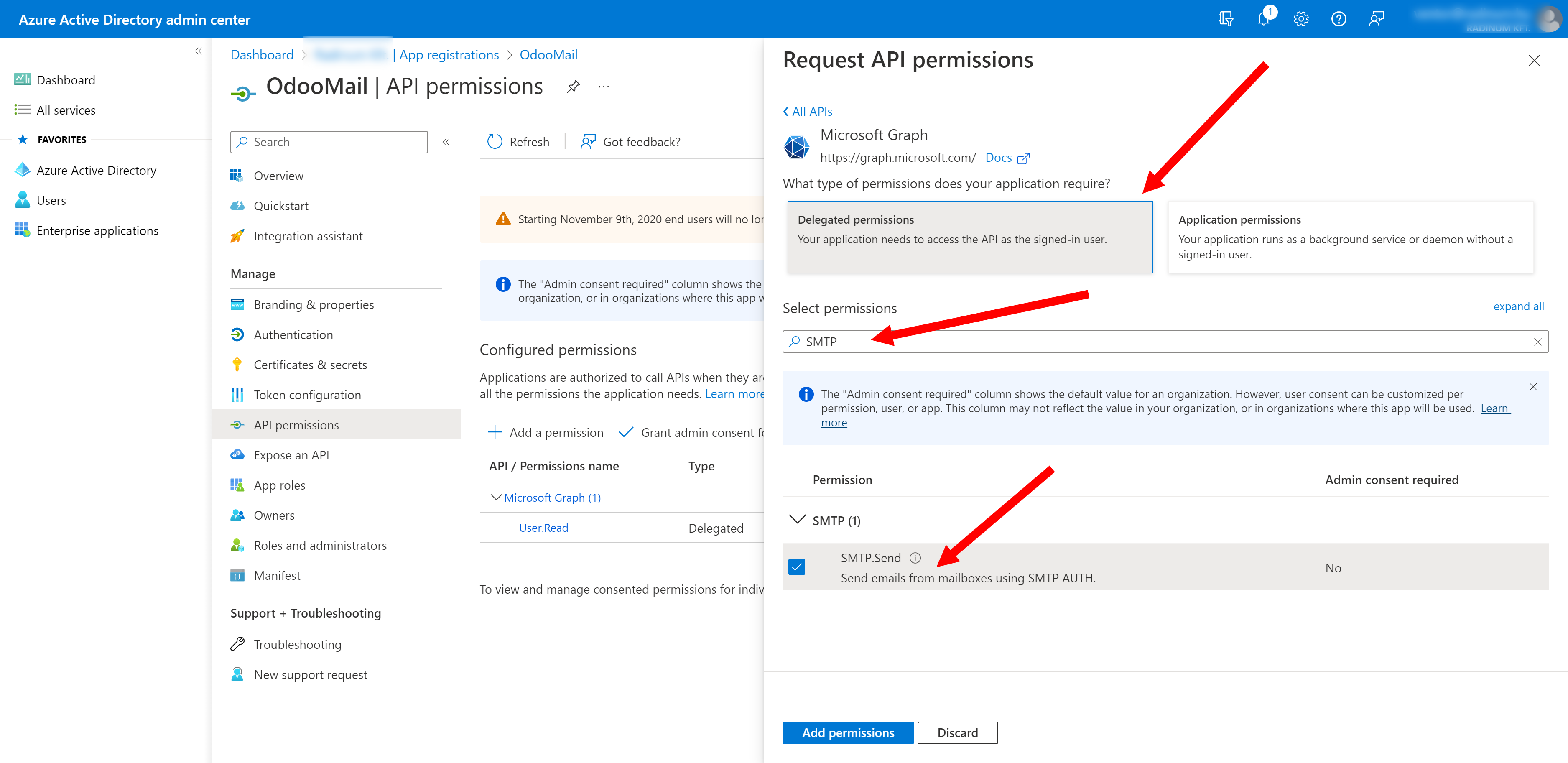Click Grant admin consent checkmark
This screenshot has height=763, width=1568.
click(x=626, y=432)
